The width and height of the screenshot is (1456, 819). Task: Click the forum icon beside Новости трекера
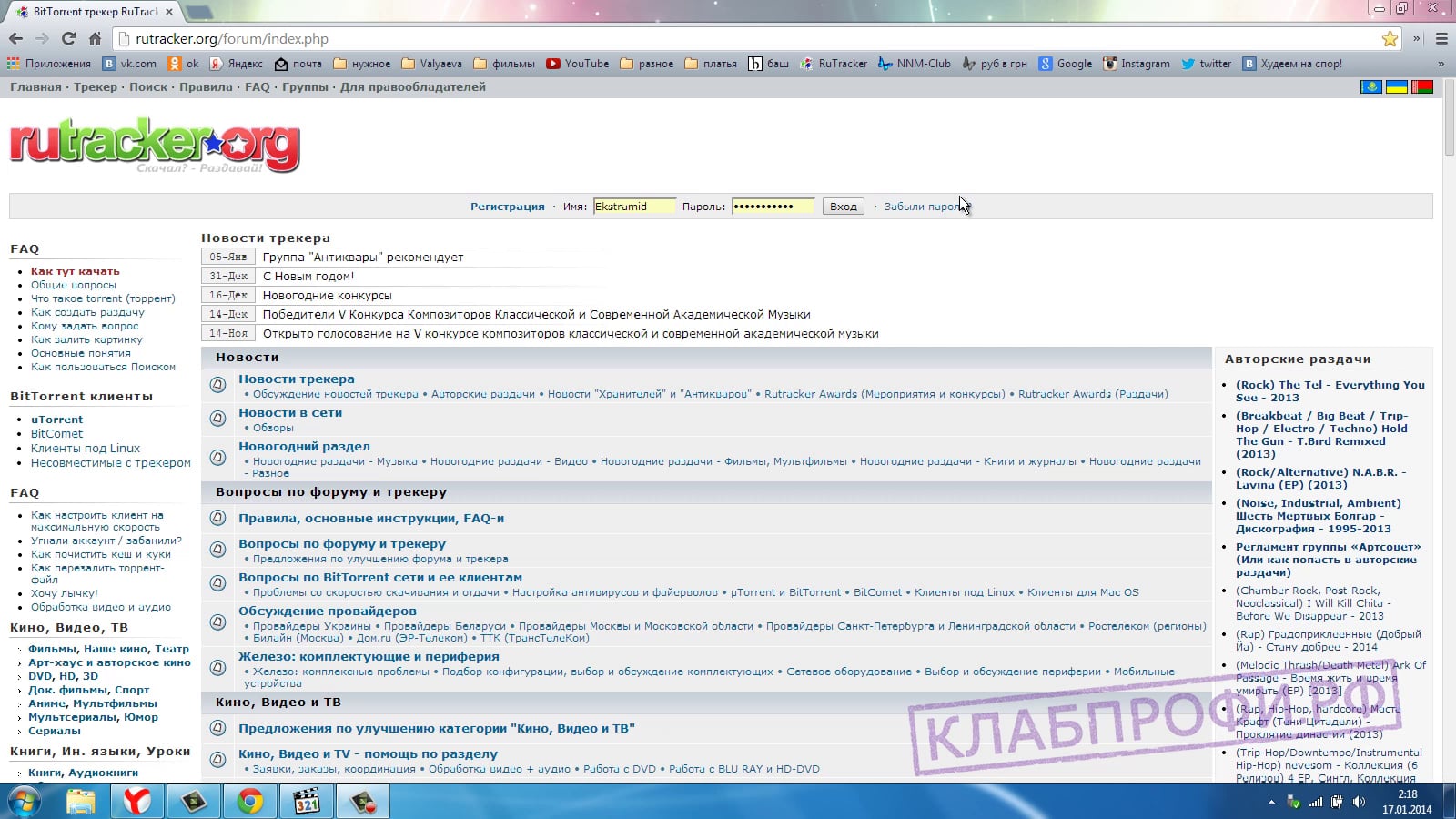(218, 385)
